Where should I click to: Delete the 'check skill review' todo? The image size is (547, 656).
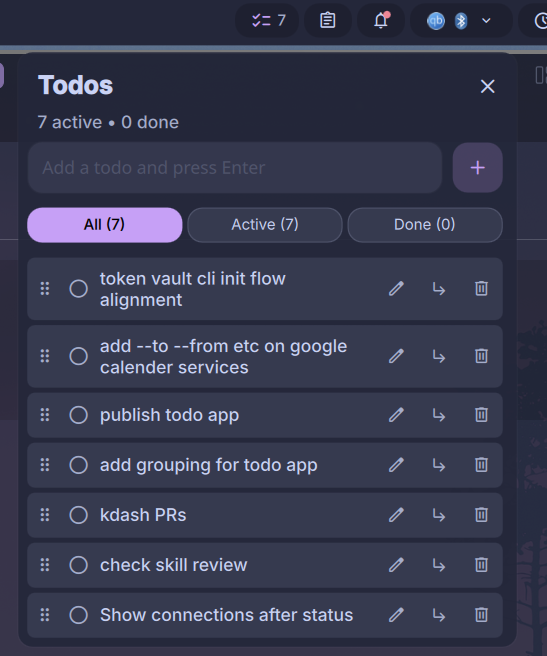coord(481,565)
